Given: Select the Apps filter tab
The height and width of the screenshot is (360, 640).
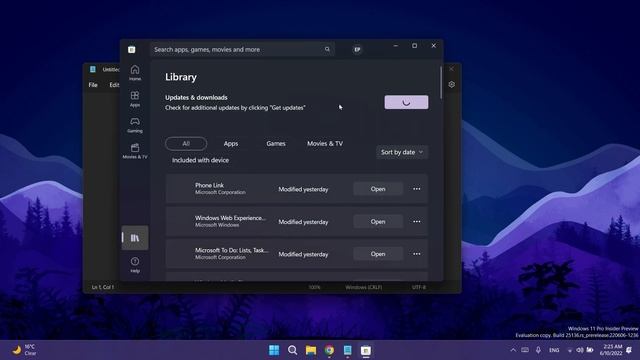Looking at the screenshot, I should pyautogui.click(x=231, y=144).
